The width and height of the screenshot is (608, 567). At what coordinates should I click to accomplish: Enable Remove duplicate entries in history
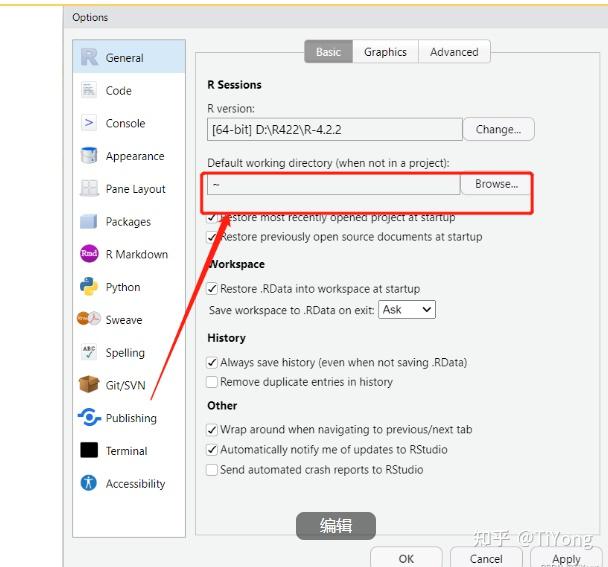tap(212, 382)
